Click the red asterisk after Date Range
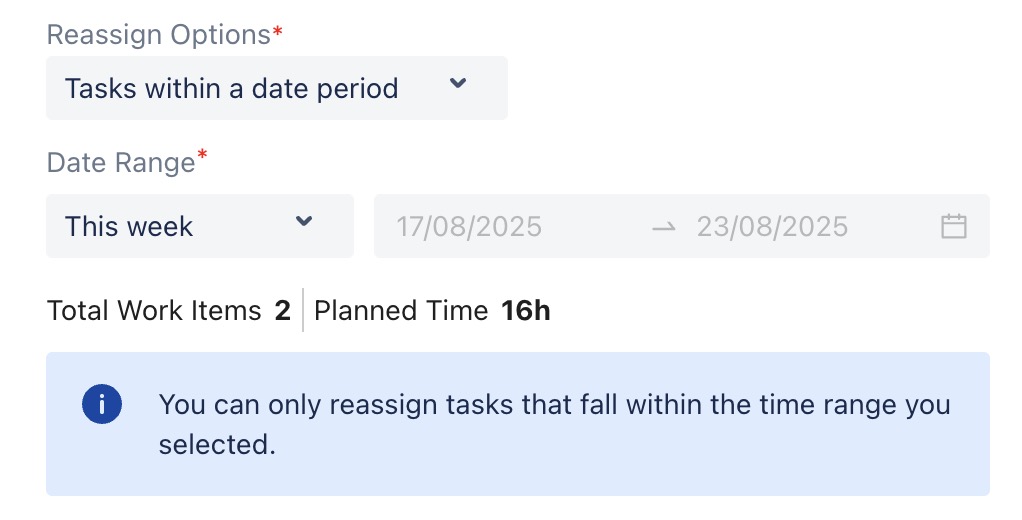Viewport: 1022px width, 520px height. tap(203, 157)
